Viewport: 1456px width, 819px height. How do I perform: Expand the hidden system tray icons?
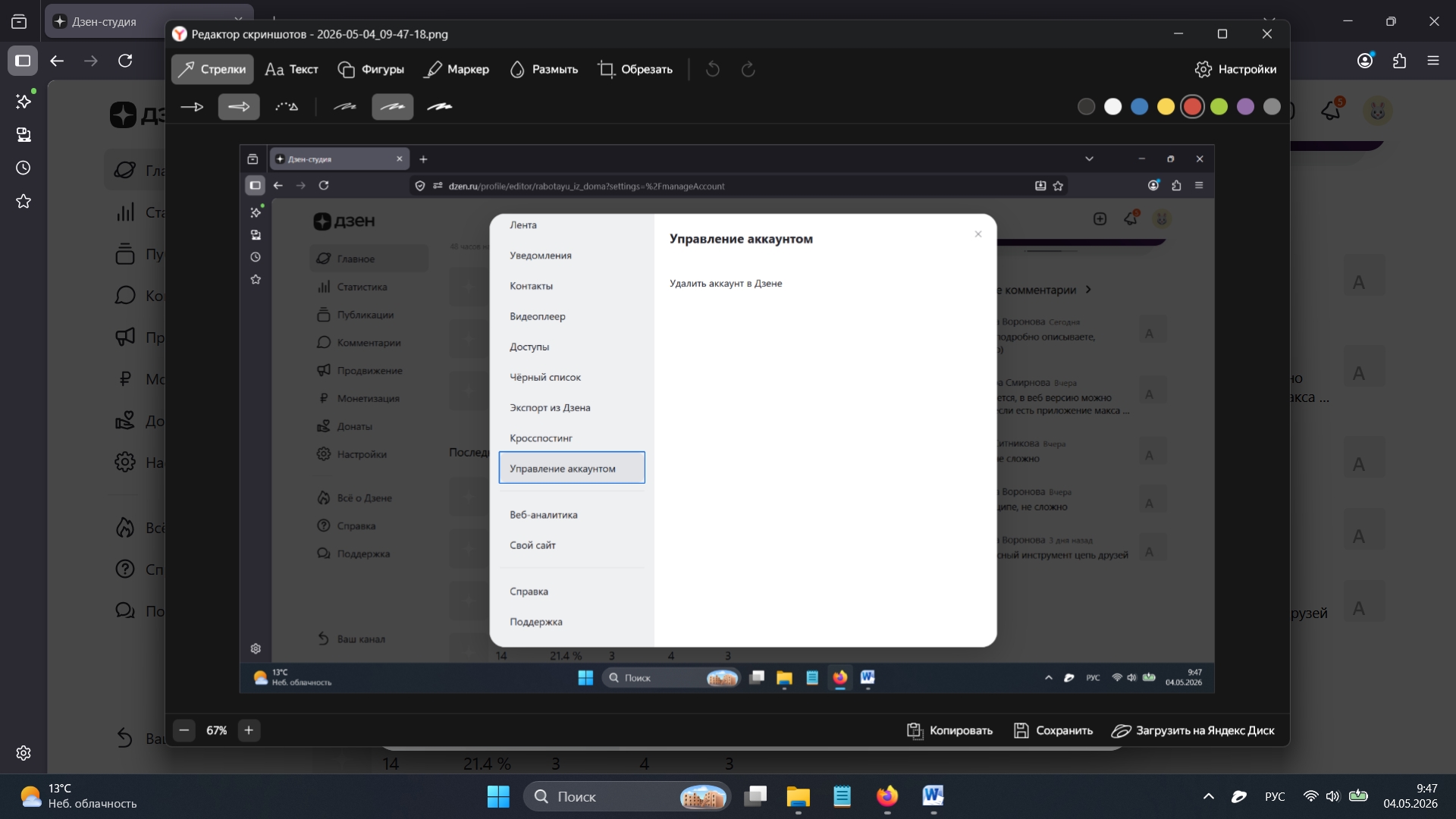[1209, 796]
